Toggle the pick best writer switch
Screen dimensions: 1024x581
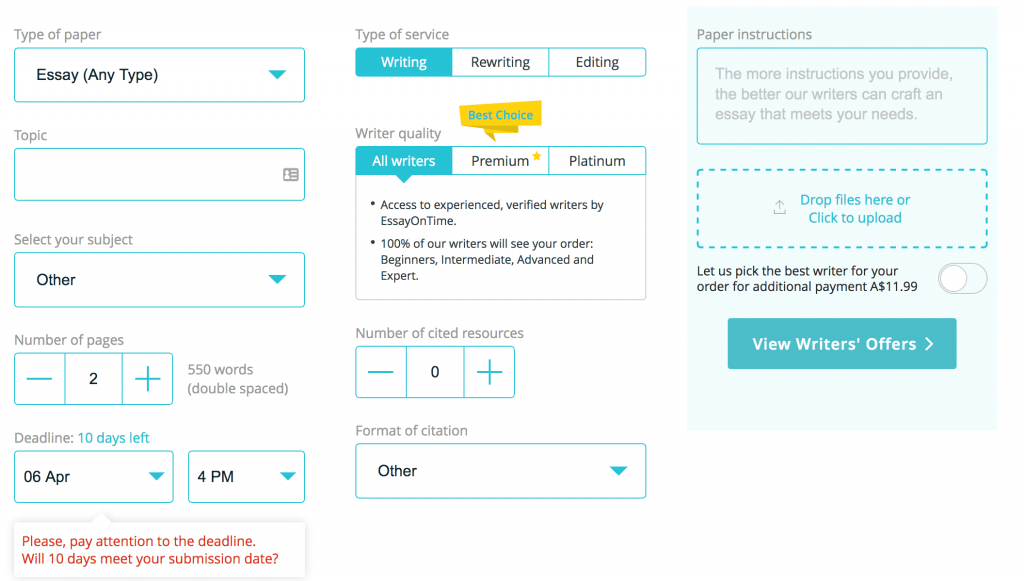click(963, 279)
